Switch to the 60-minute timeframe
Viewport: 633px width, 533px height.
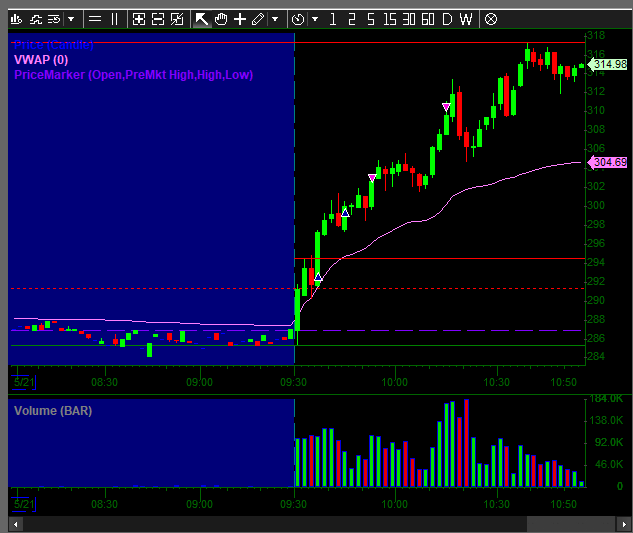pyautogui.click(x=428, y=19)
